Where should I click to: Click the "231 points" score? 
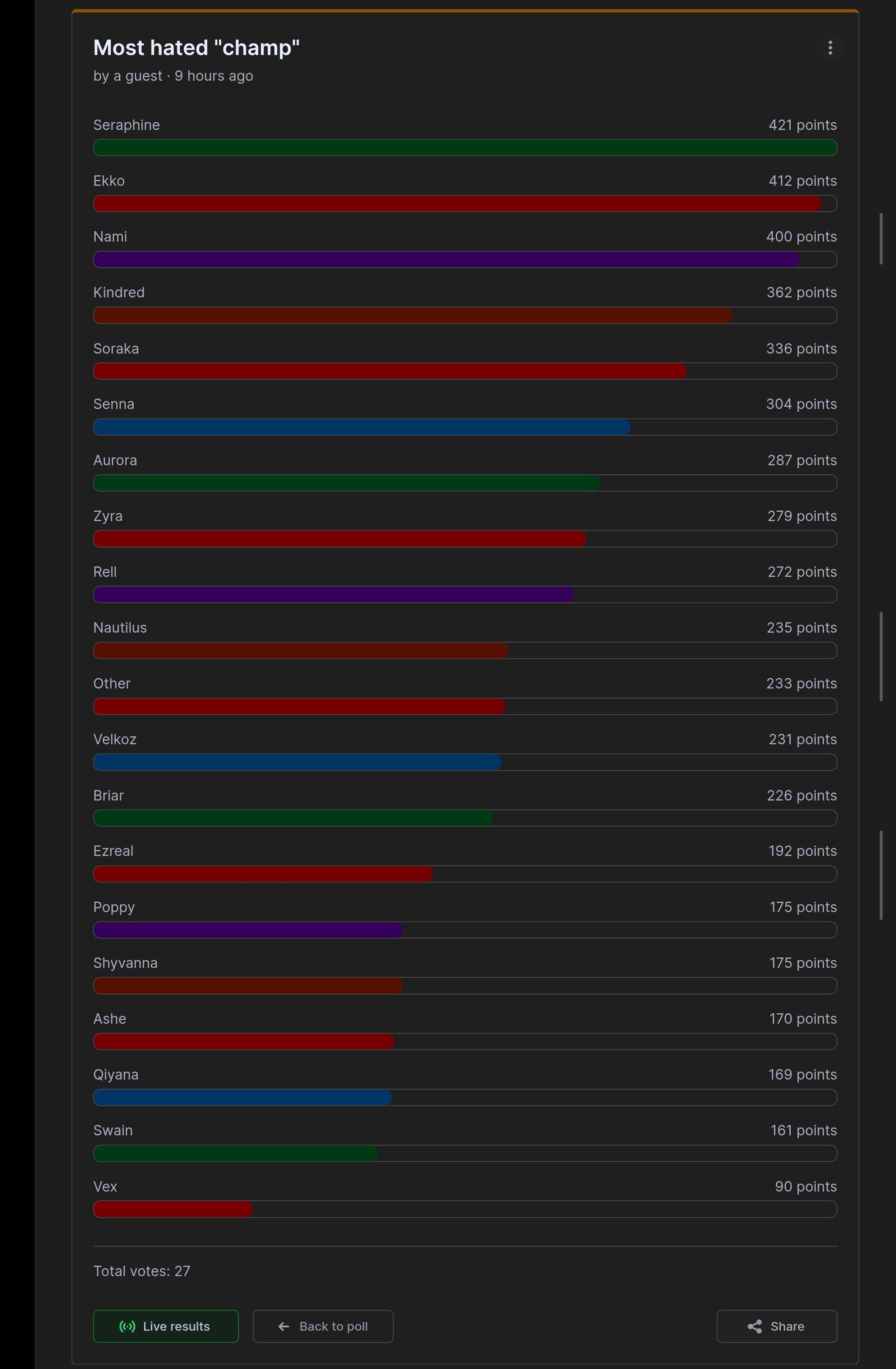click(x=803, y=739)
